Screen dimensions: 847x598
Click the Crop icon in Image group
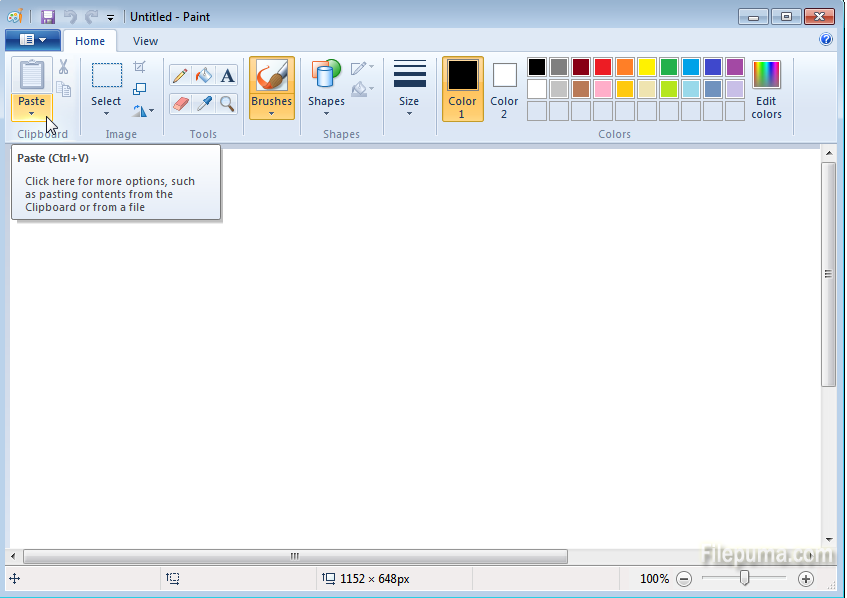point(140,67)
